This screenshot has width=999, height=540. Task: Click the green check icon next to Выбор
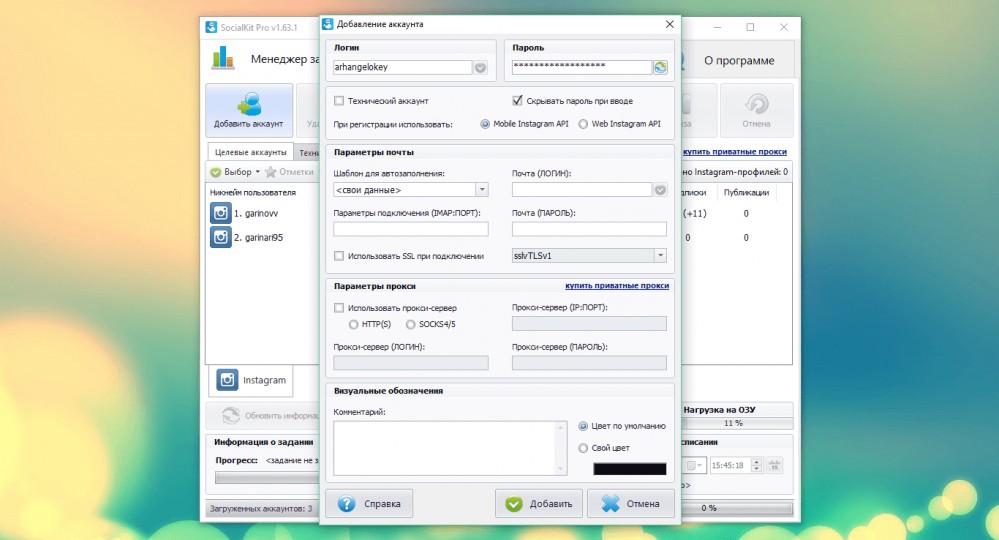(x=215, y=172)
